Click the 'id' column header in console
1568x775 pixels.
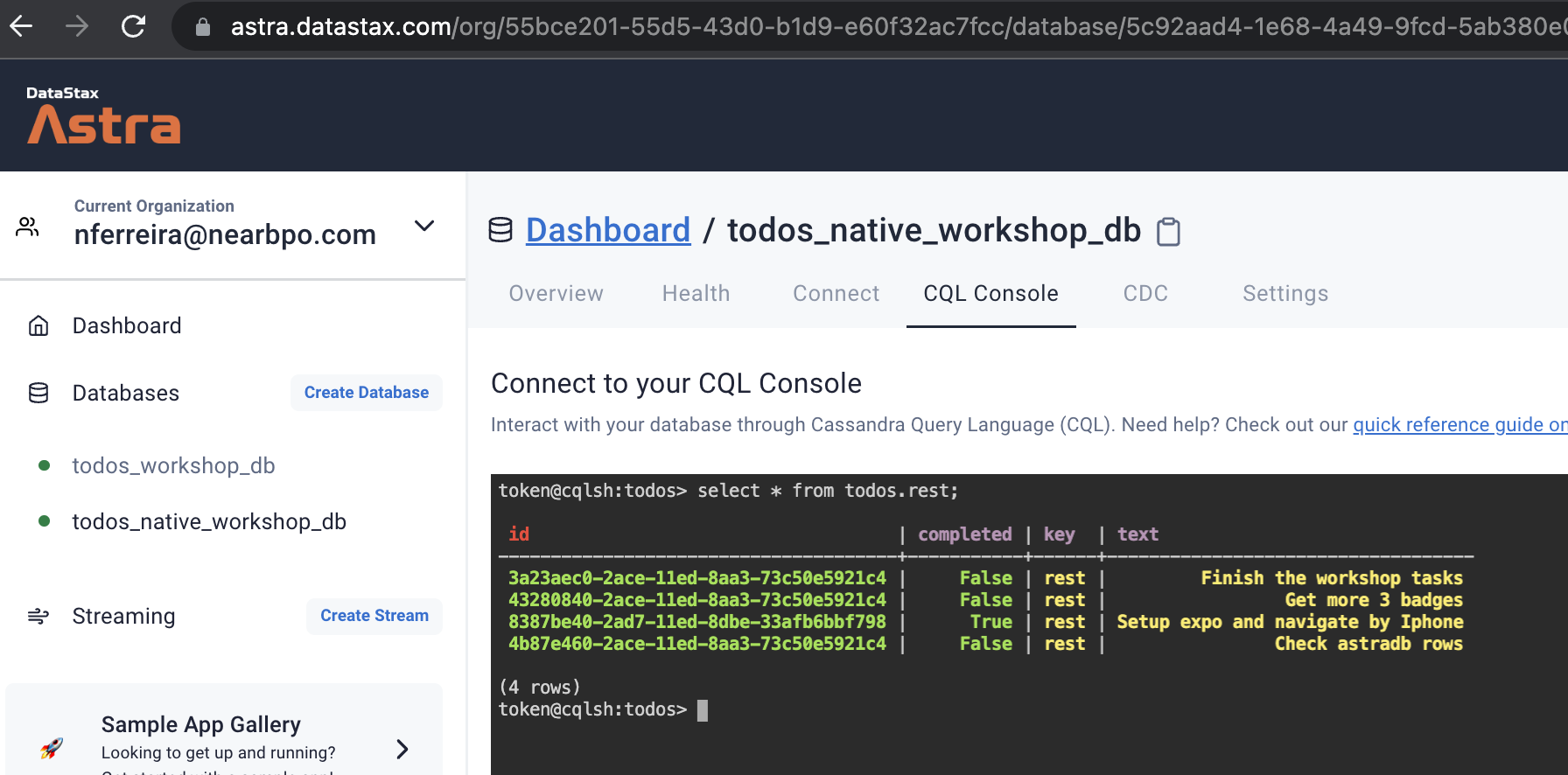tap(519, 534)
